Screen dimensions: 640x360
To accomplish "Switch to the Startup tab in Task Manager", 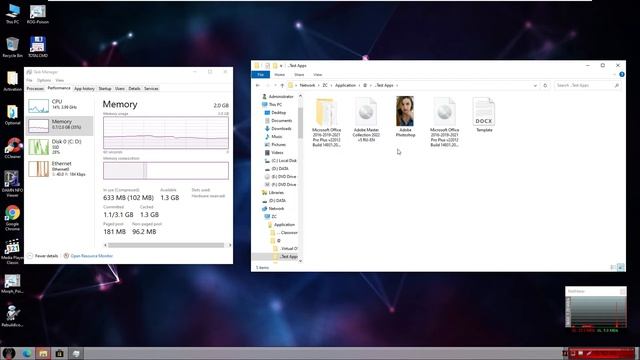I will tap(105, 89).
